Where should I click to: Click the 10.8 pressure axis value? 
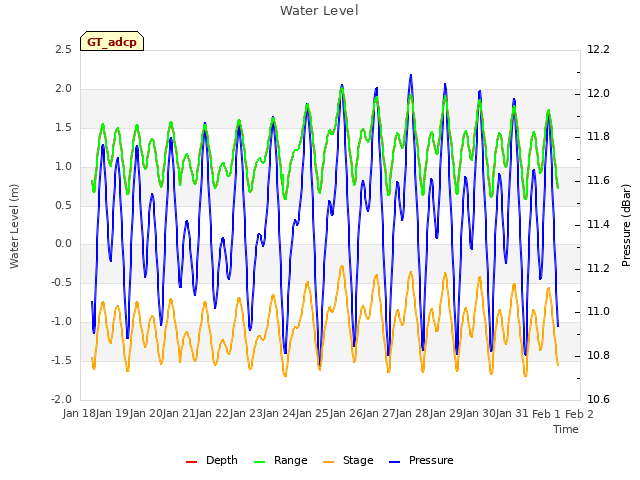point(598,356)
